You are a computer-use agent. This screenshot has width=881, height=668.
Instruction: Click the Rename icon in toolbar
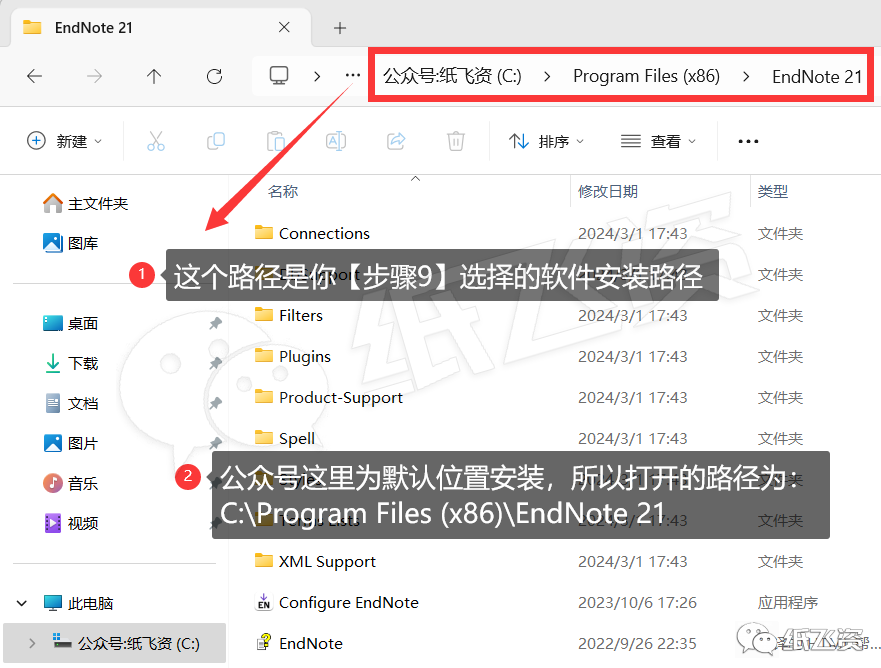click(335, 141)
